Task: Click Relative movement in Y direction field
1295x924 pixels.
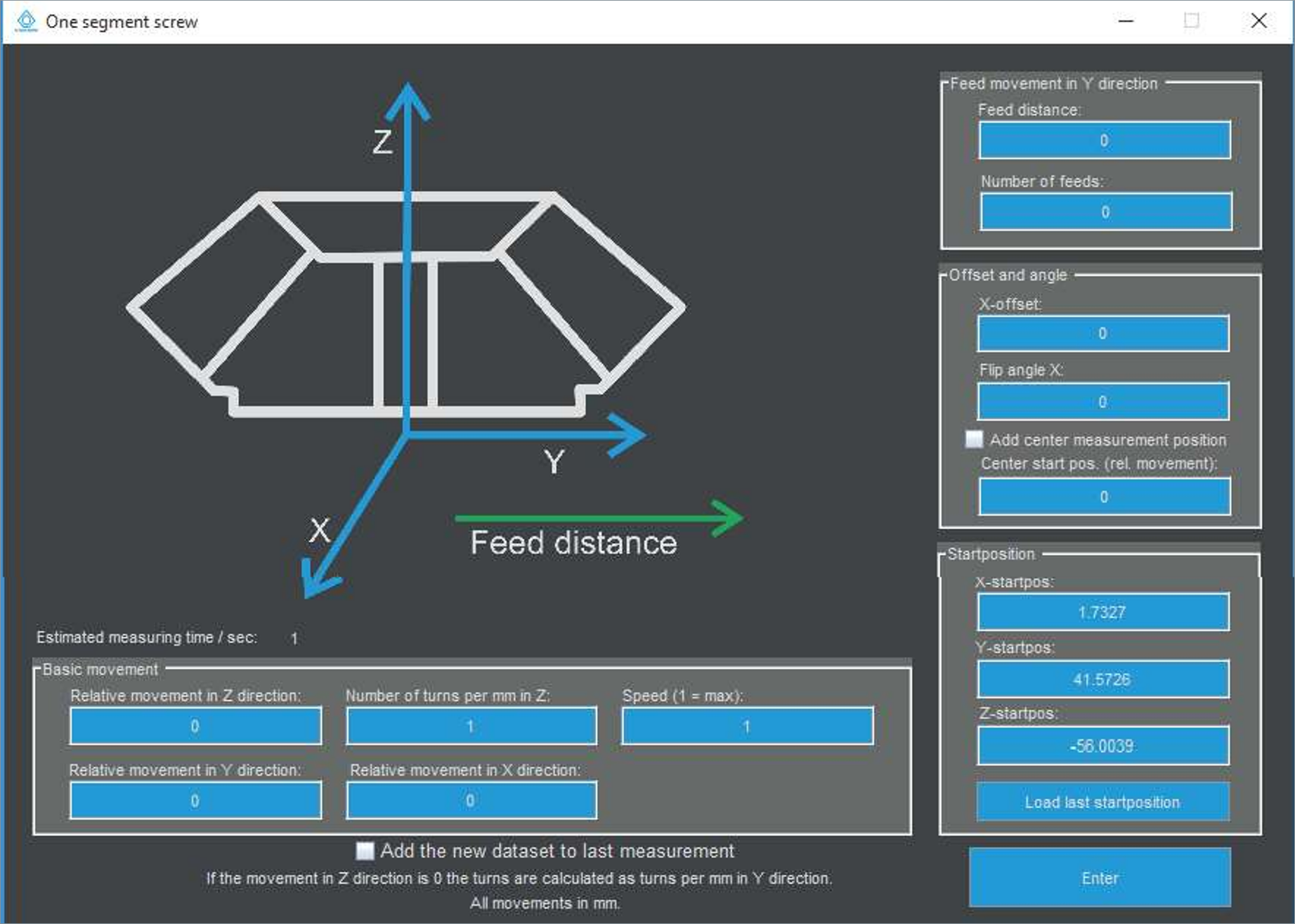Action: coord(195,800)
